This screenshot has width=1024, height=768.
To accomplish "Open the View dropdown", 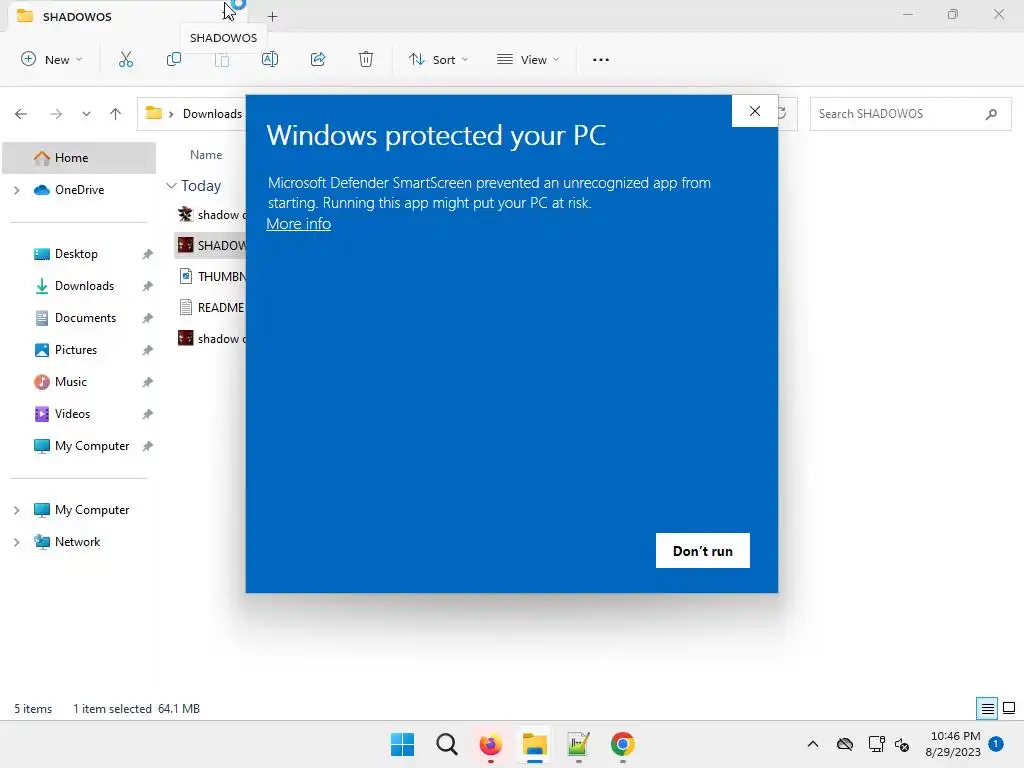I will point(528,59).
